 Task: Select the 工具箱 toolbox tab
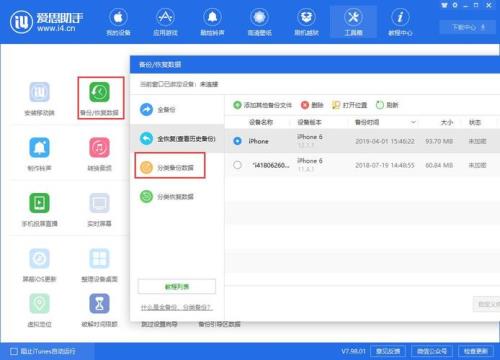tap(353, 22)
